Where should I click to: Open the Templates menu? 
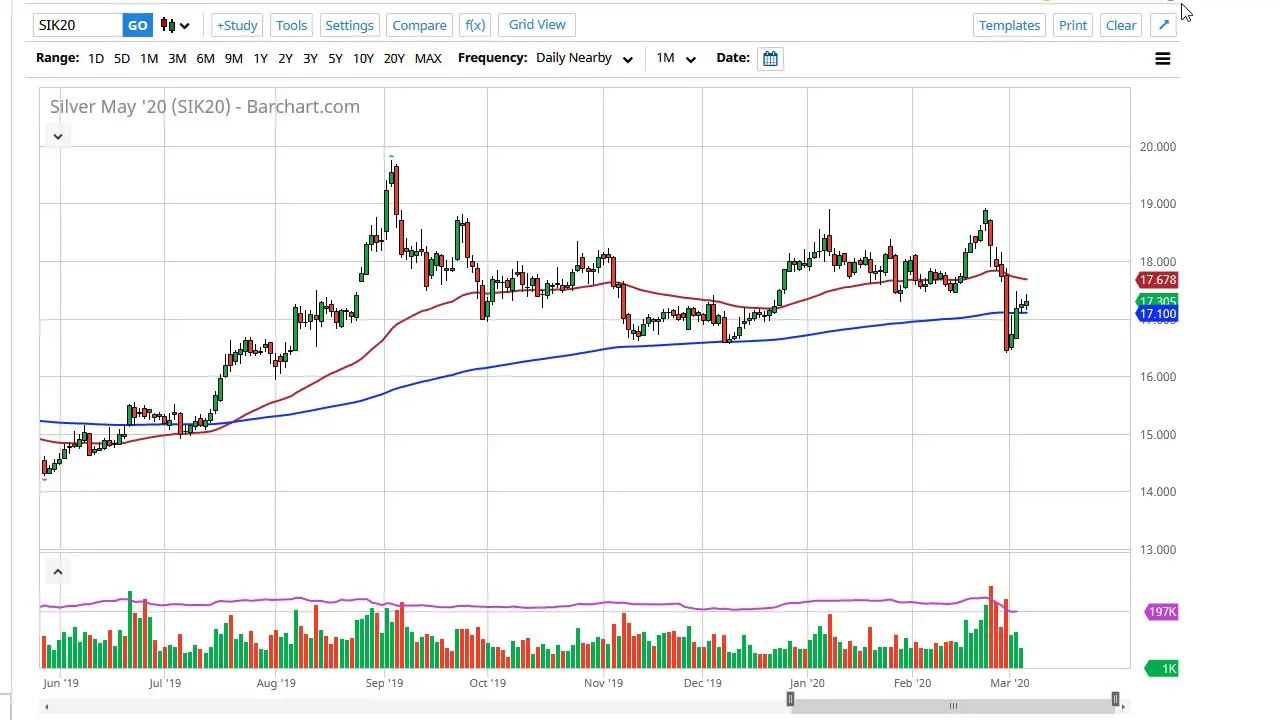coord(1009,25)
